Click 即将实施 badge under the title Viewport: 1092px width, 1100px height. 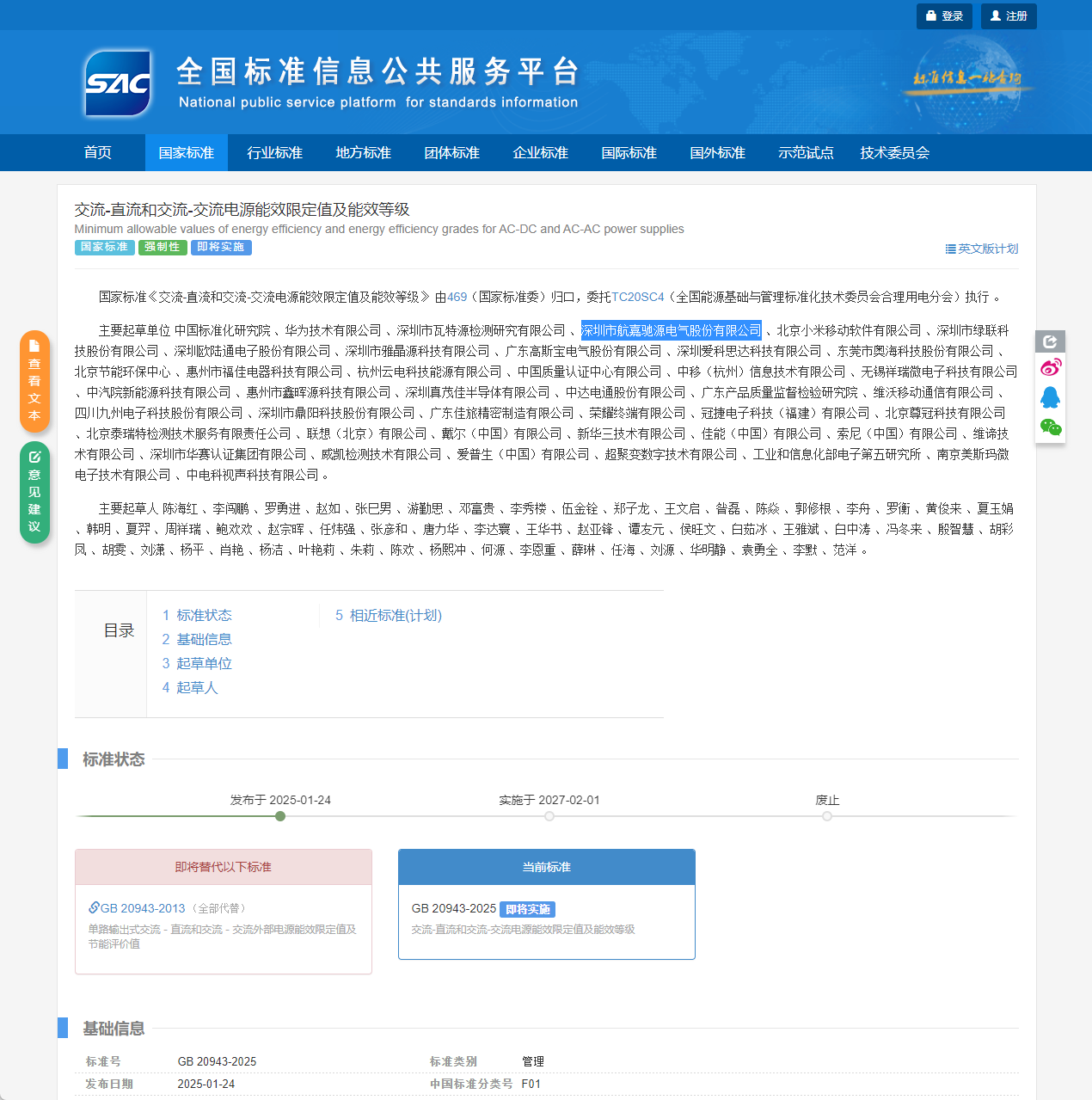point(221,248)
